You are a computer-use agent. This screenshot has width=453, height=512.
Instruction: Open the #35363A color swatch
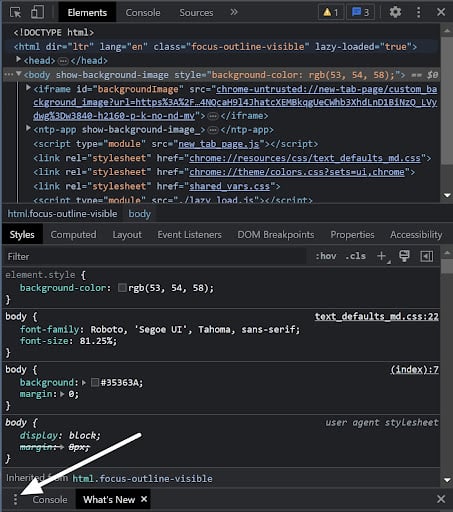point(95,382)
